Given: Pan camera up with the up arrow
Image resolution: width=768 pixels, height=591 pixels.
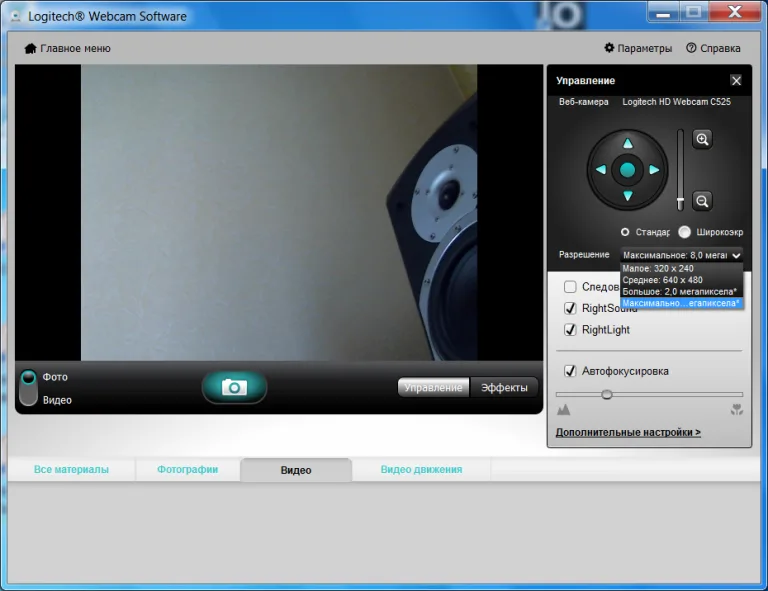Looking at the screenshot, I should 627,143.
